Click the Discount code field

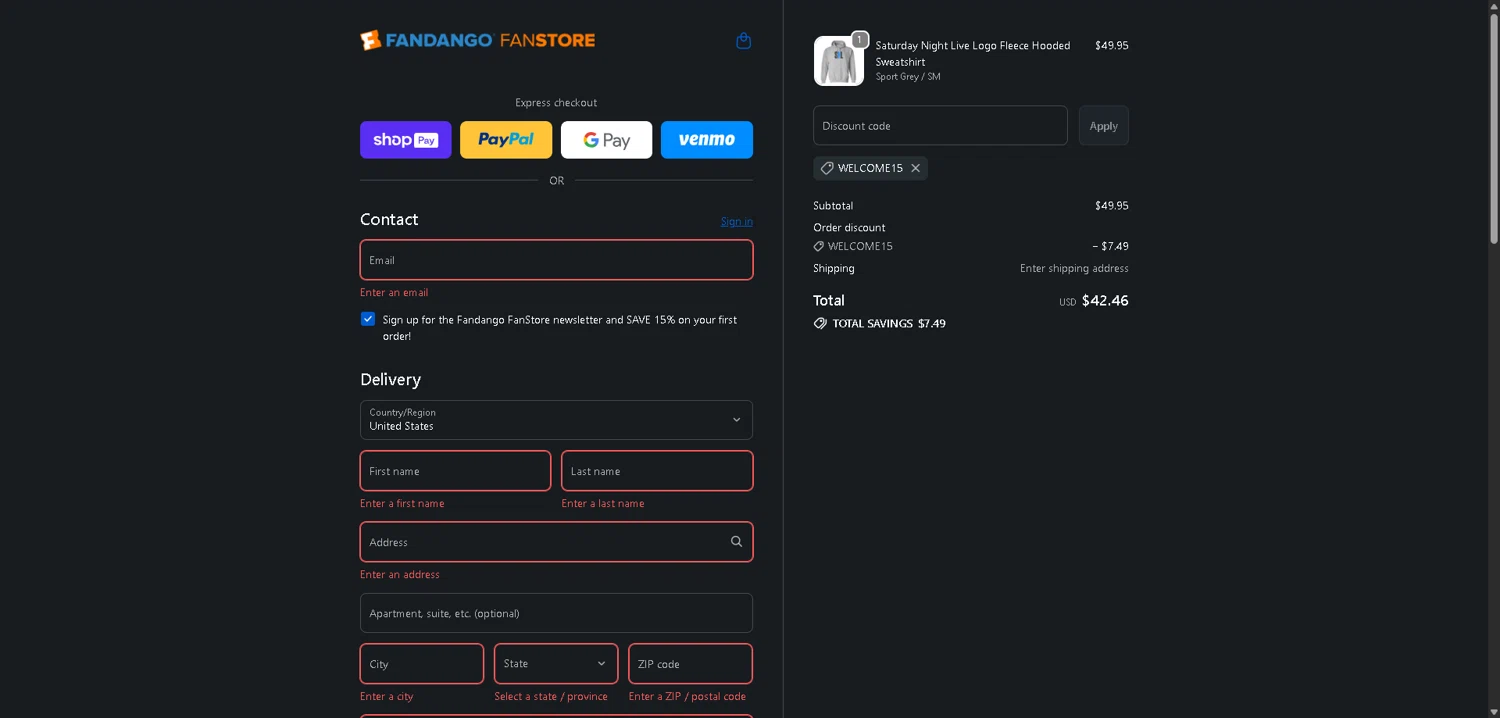click(x=940, y=126)
